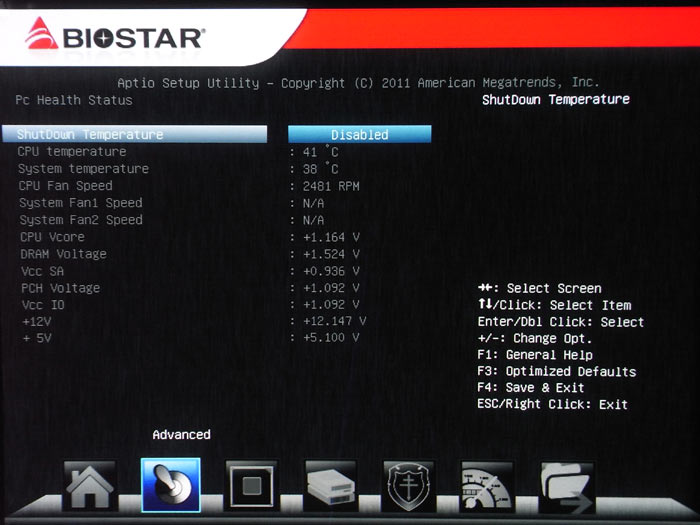Click the PCH Voltage entry
This screenshot has width=700, height=525.
(x=58, y=288)
